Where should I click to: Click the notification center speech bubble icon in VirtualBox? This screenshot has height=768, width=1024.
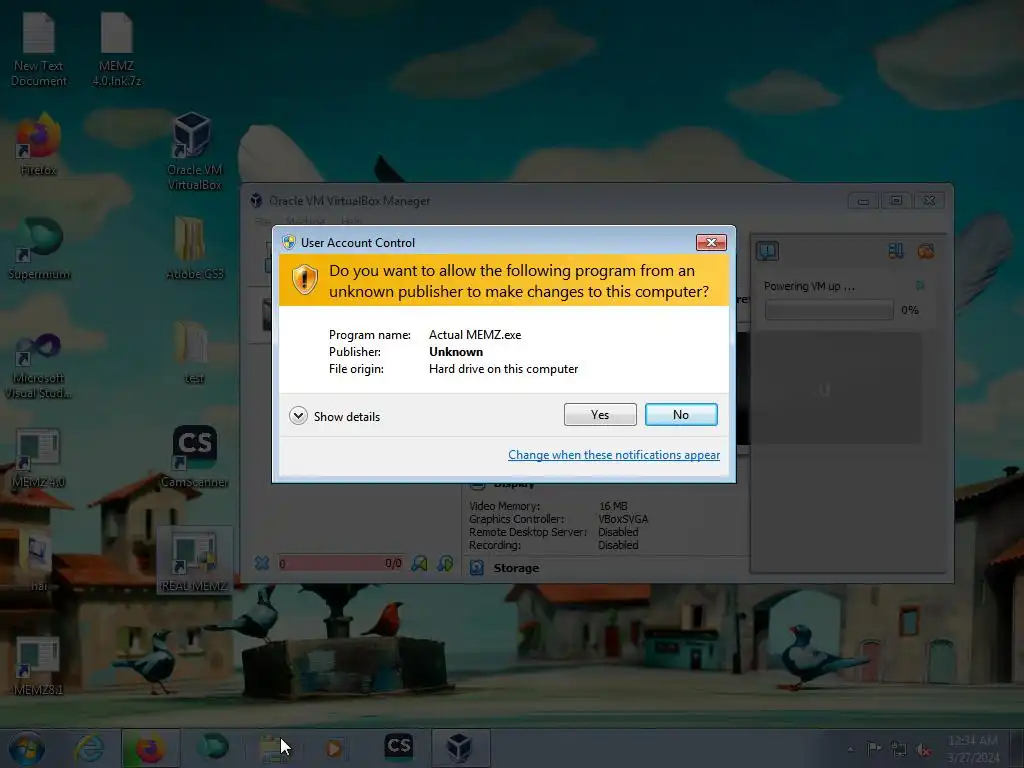[767, 251]
